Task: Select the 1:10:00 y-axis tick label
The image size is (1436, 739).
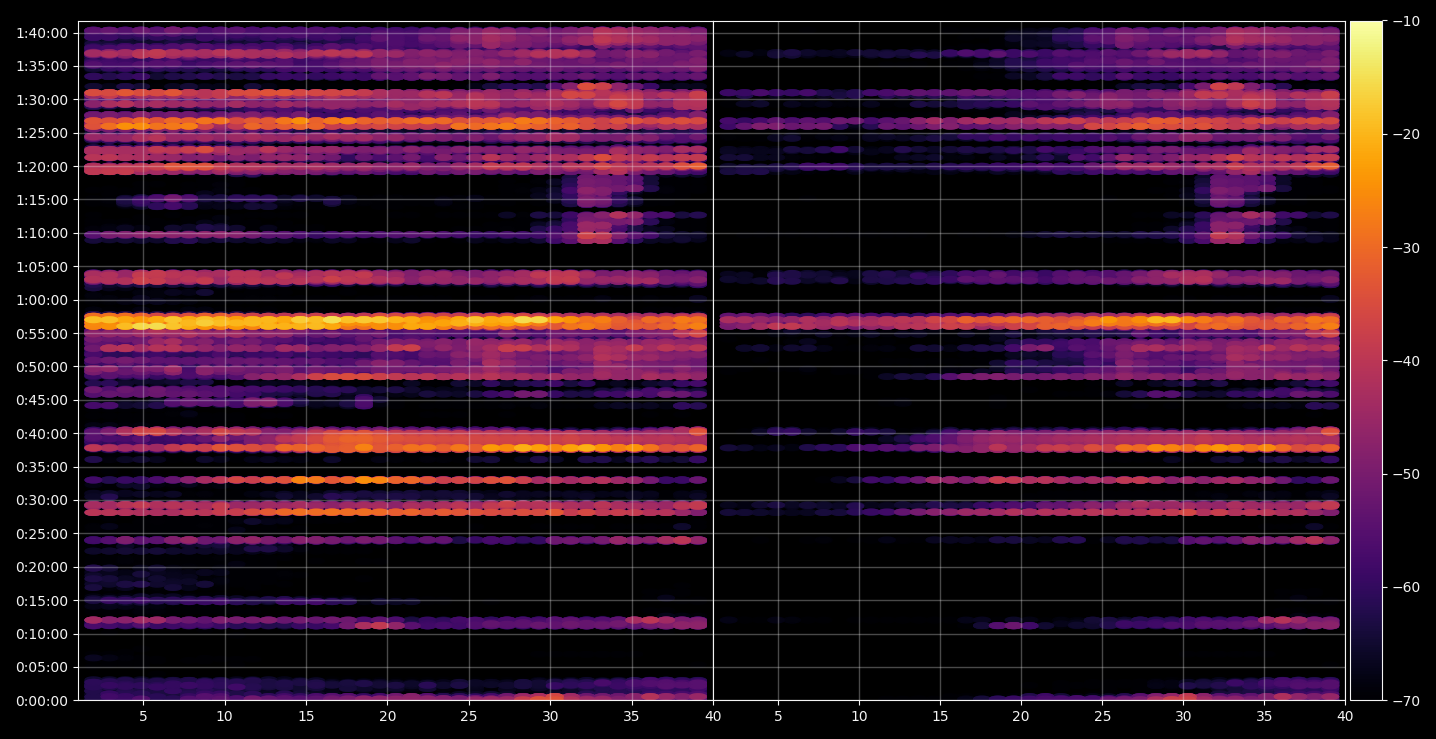Action: [x=42, y=233]
